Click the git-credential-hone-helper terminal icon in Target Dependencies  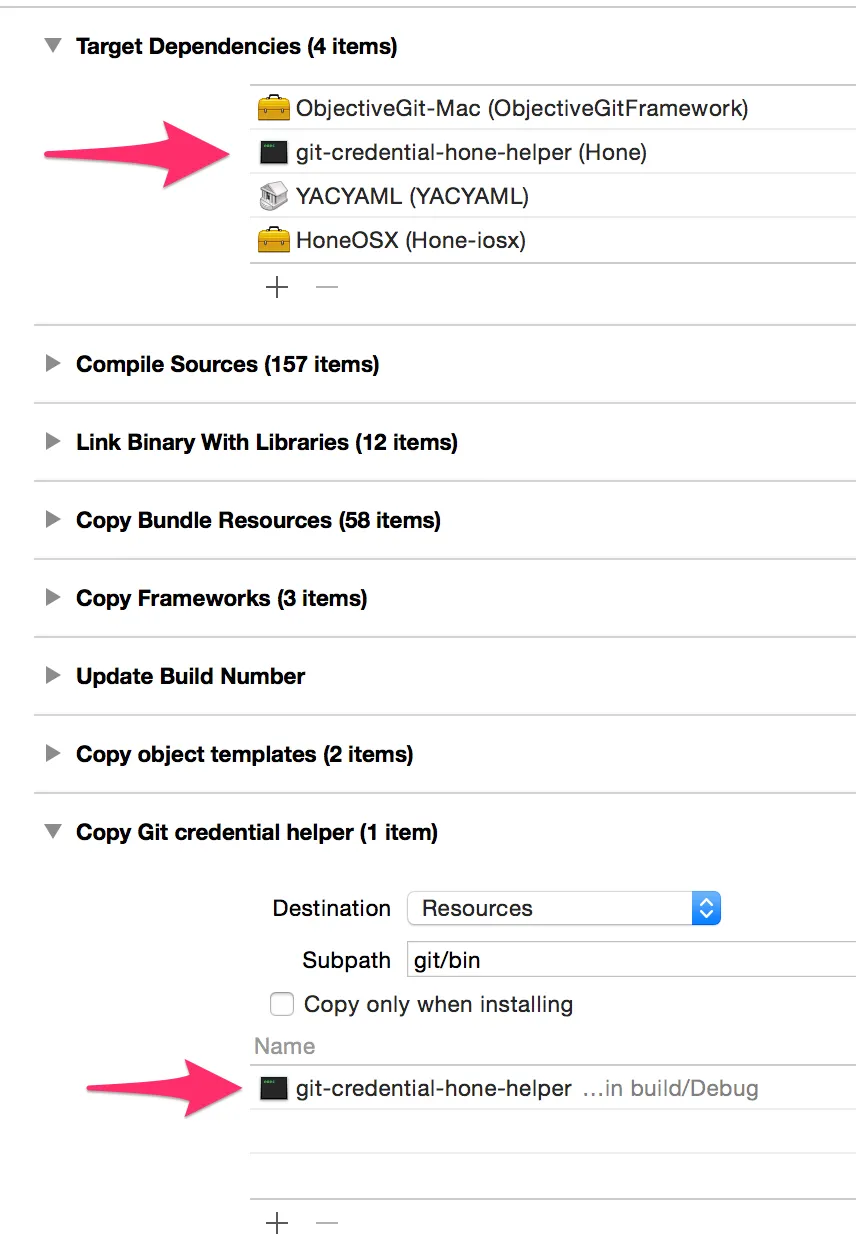click(x=273, y=152)
